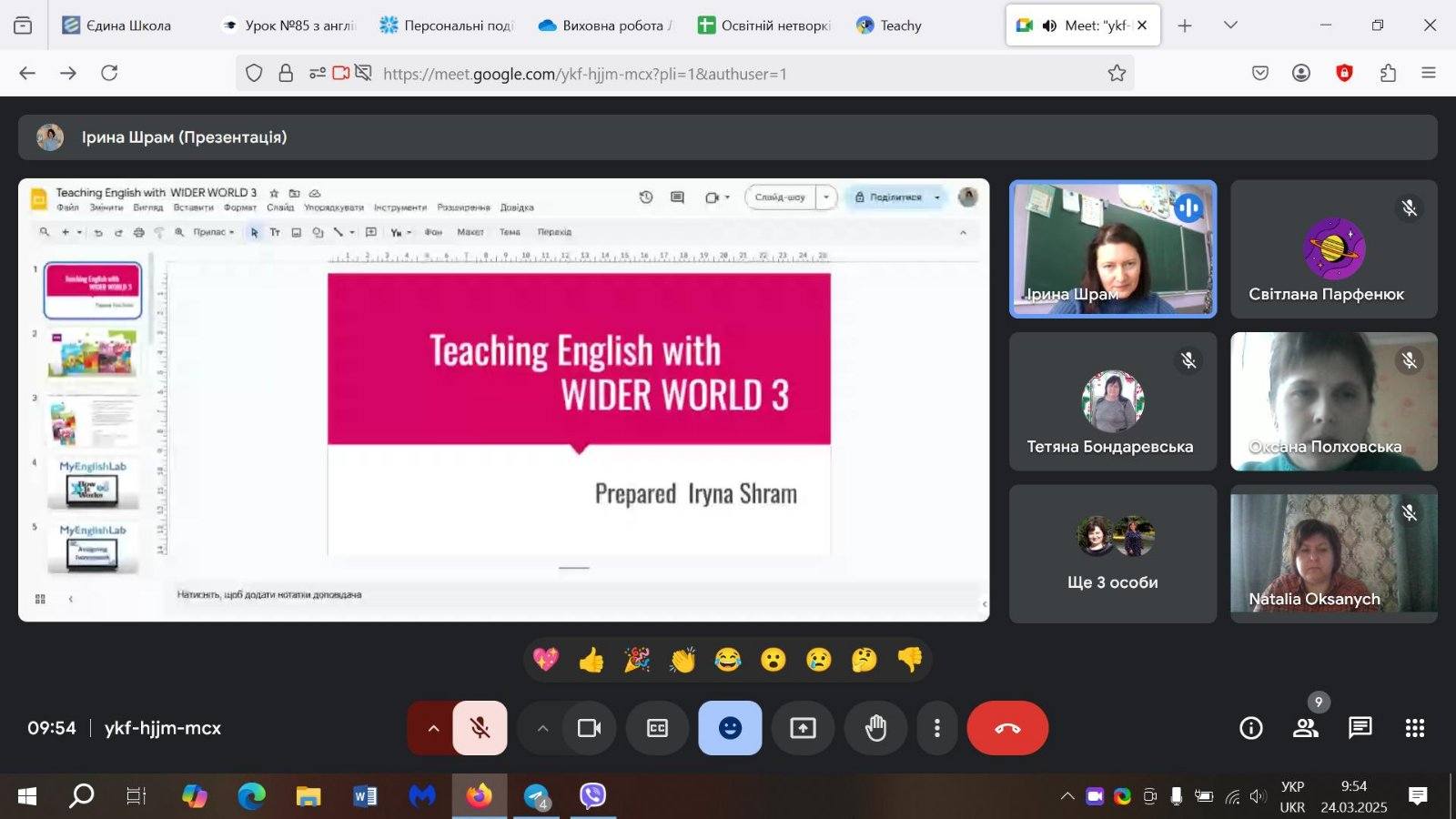Open a new browser tab

click(1184, 25)
